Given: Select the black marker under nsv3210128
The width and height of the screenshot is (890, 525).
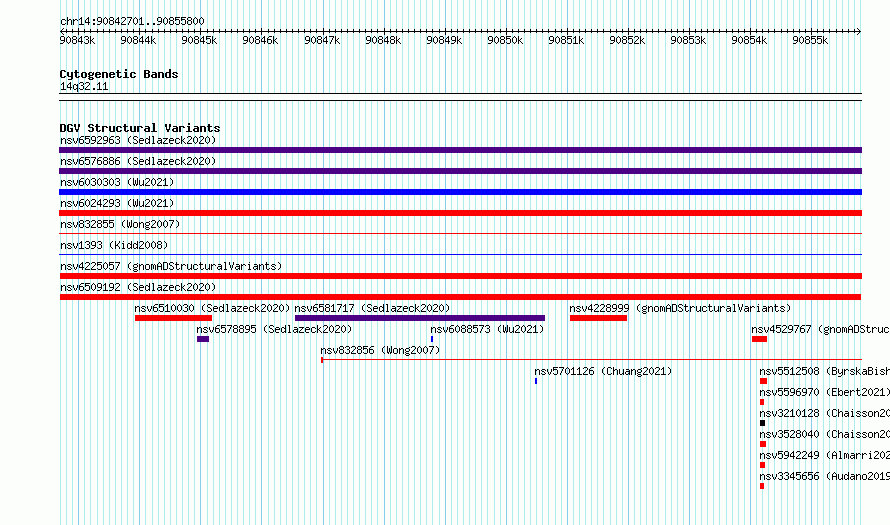Looking at the screenshot, I should tap(762, 423).
